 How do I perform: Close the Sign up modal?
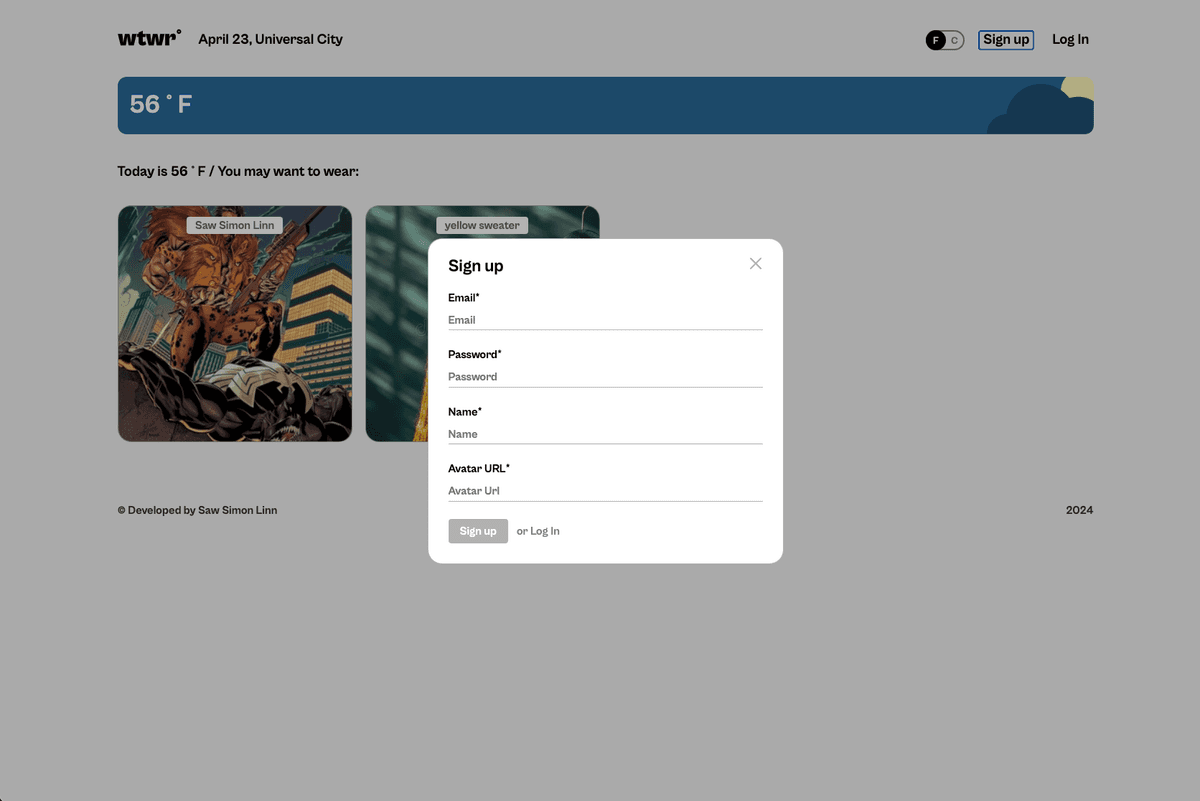[755, 263]
